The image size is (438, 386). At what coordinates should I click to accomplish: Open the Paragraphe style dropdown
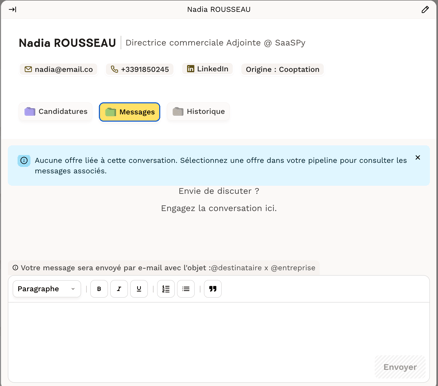[47, 289]
